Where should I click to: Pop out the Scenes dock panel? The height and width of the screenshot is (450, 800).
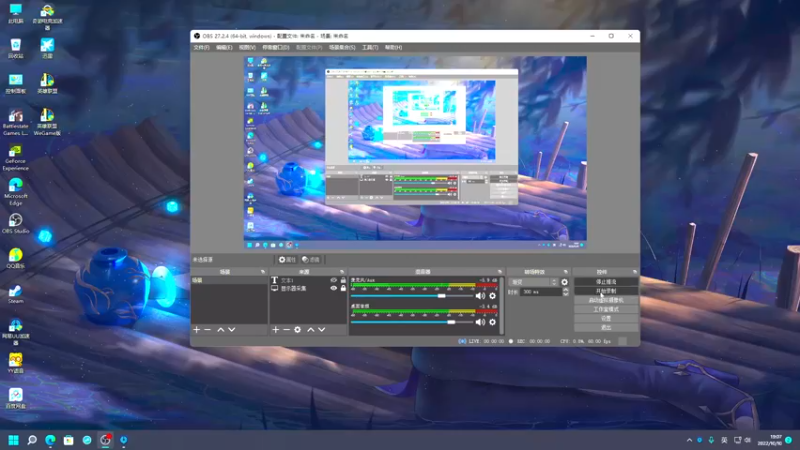263,272
